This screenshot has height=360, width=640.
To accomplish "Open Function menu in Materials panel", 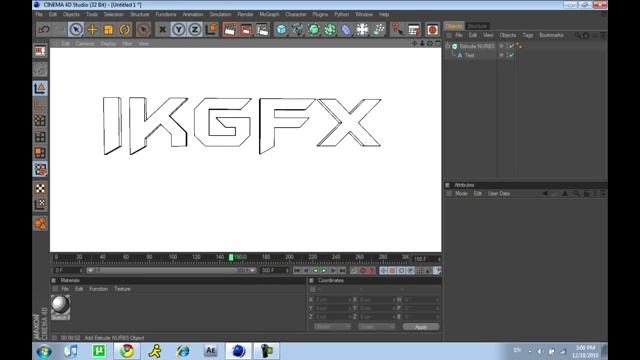I will point(98,289).
